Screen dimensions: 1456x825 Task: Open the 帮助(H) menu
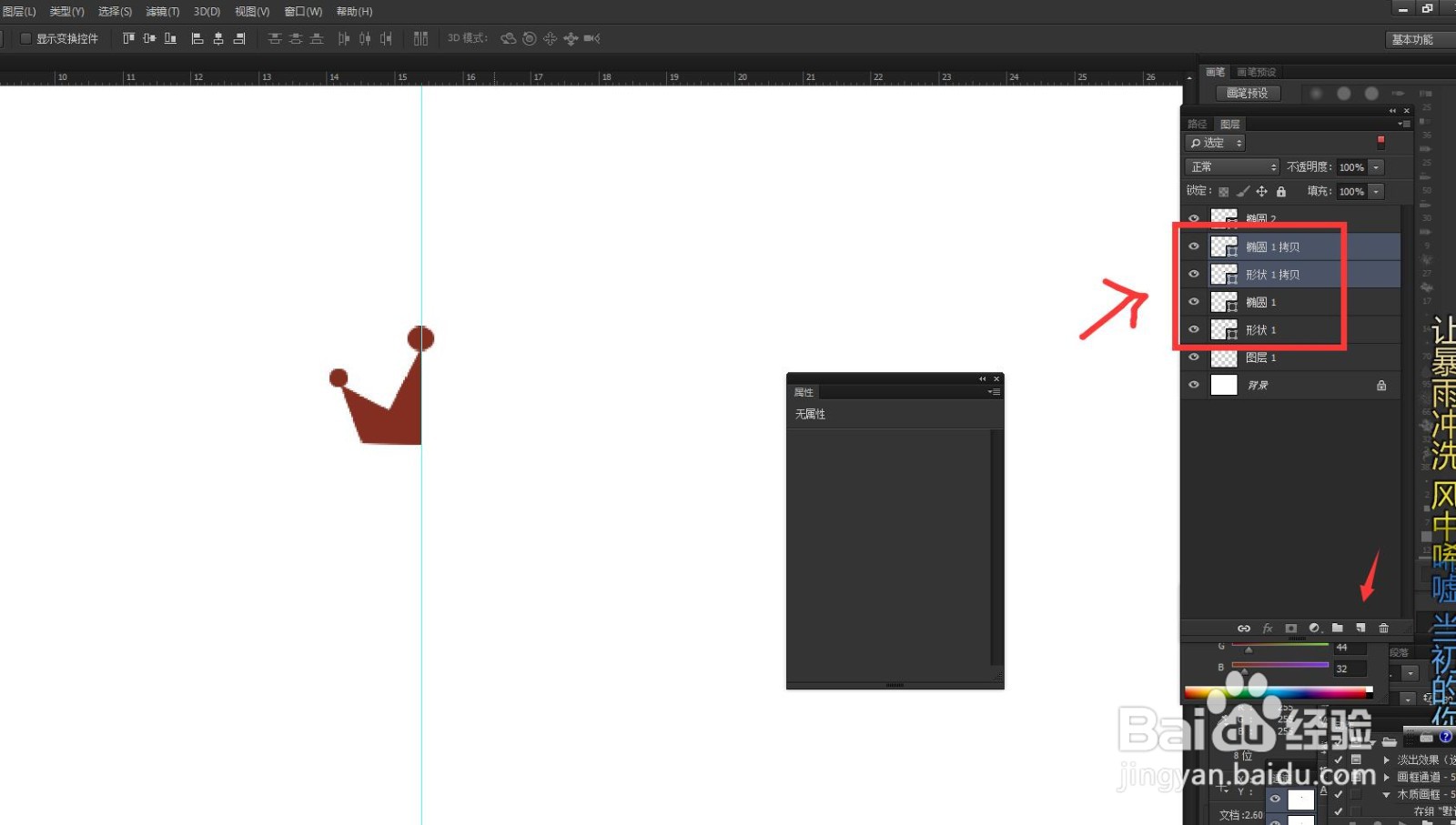(x=354, y=12)
